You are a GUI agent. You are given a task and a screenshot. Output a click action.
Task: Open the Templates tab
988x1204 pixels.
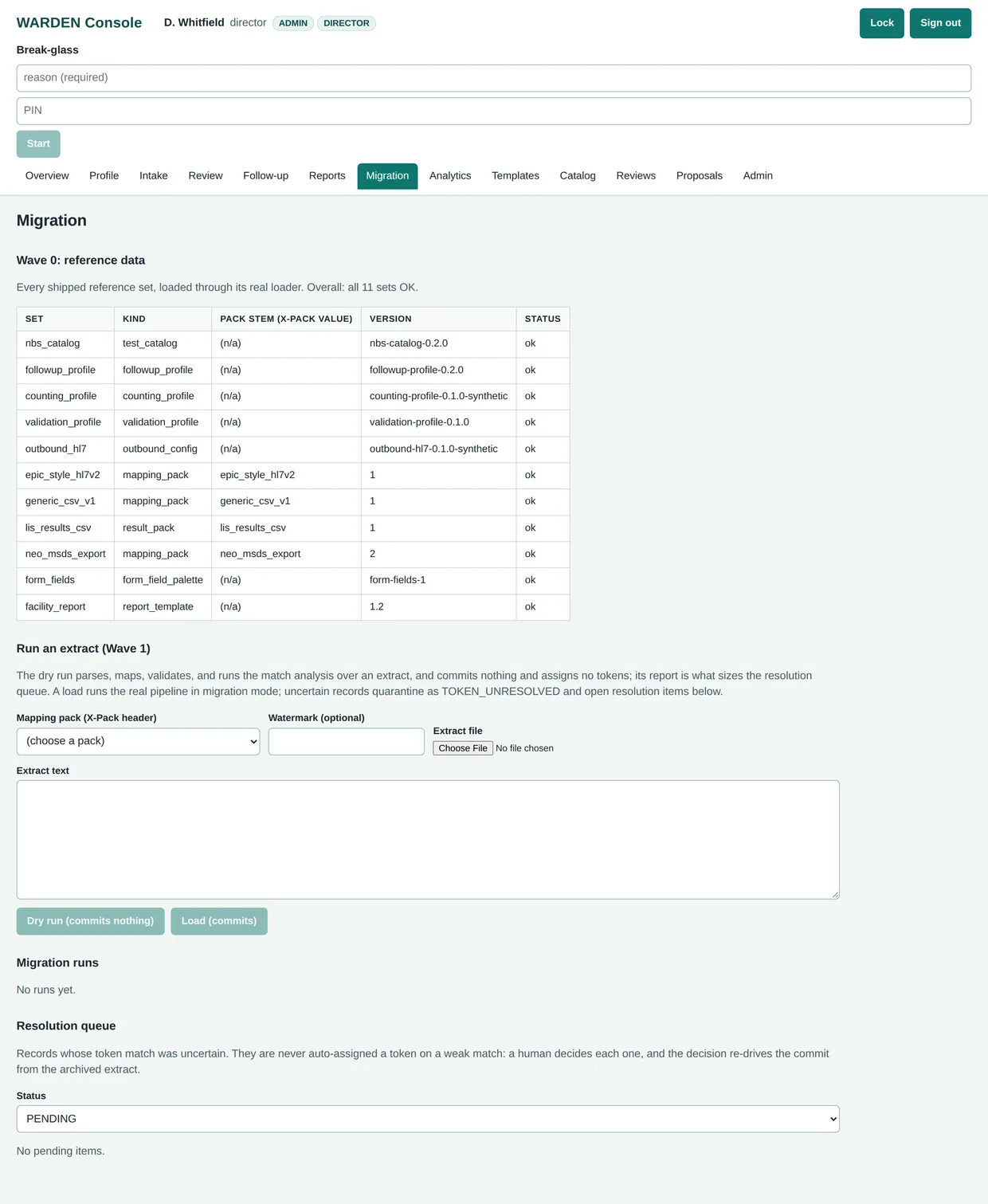516,176
